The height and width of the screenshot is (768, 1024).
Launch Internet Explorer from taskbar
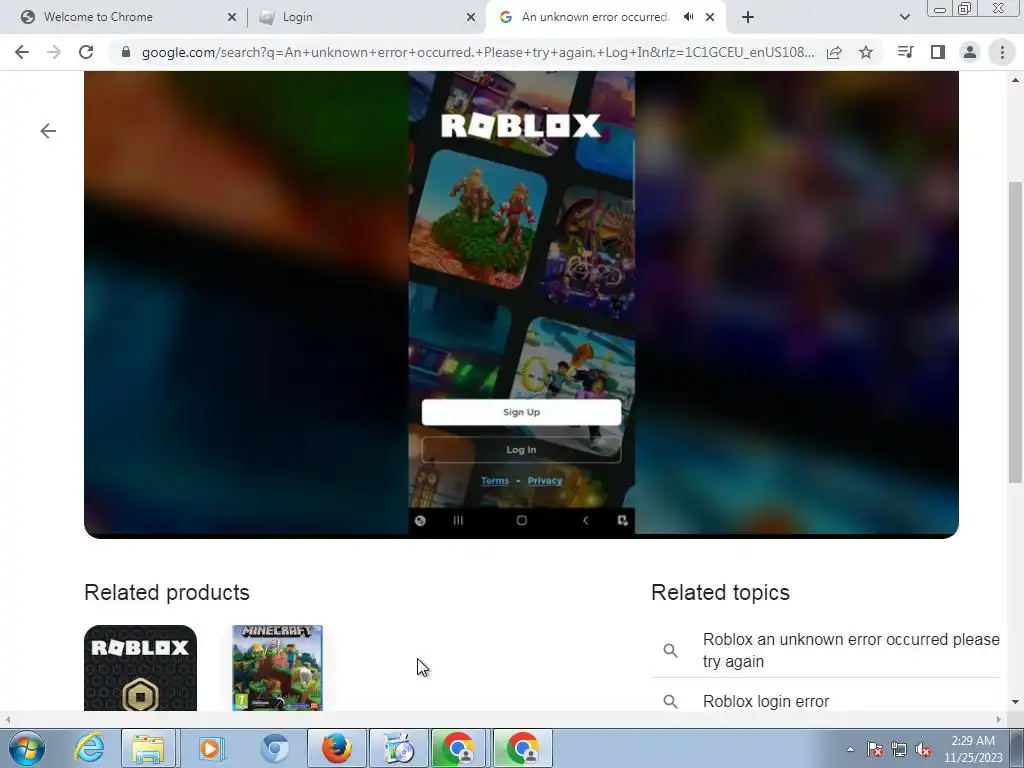(x=89, y=748)
